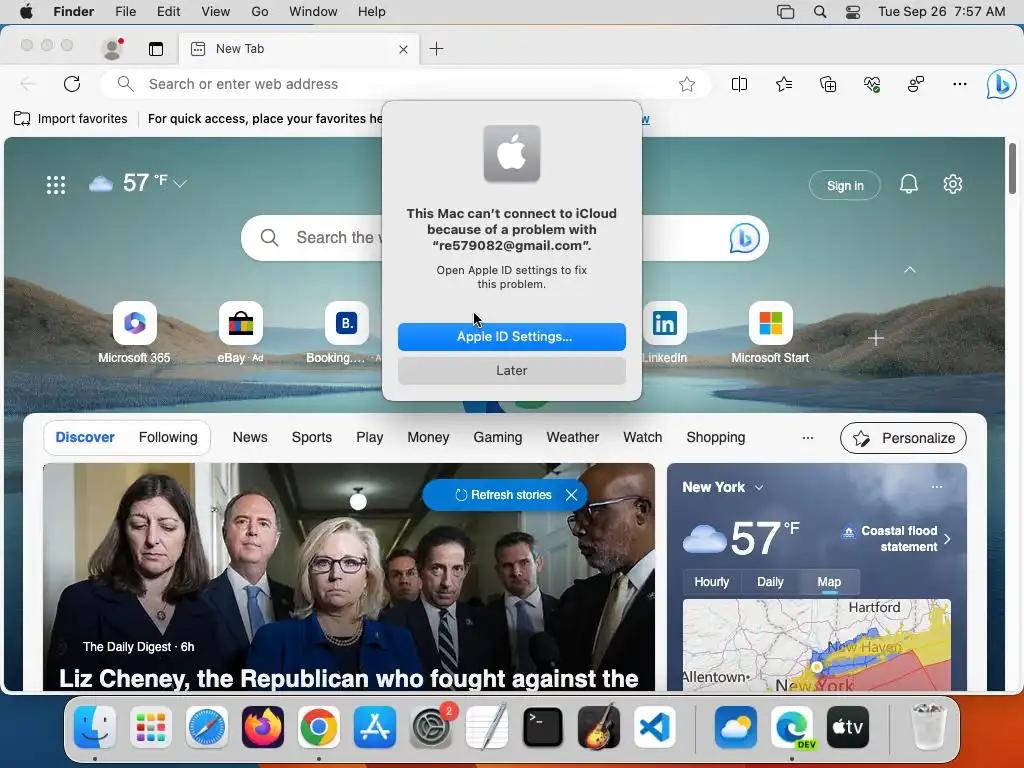
Task: Show more feed categories ellipsis
Action: 808,438
